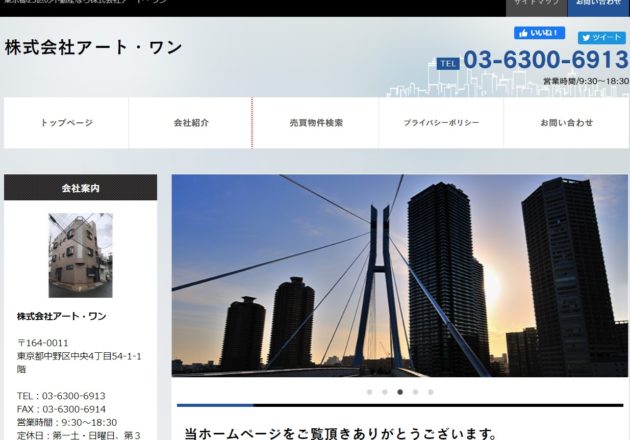Select the second slideshow dot

tap(385, 392)
